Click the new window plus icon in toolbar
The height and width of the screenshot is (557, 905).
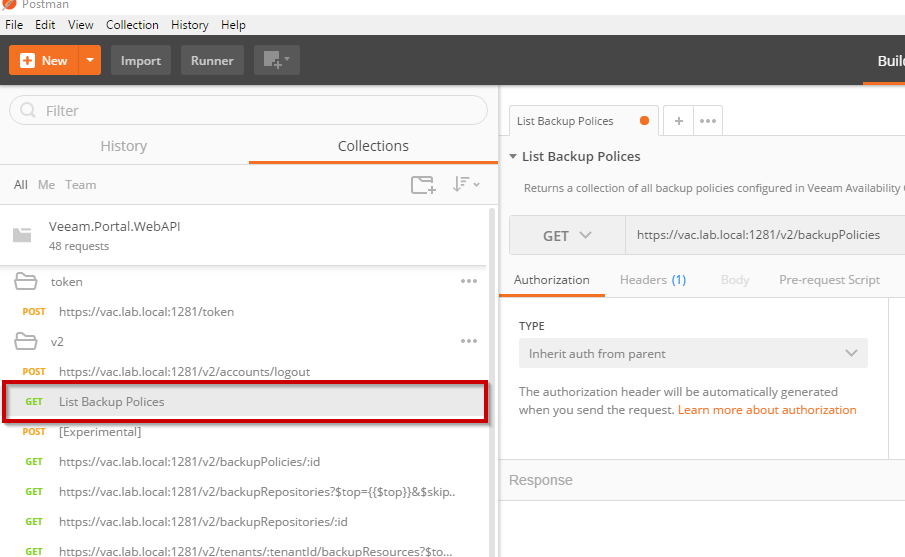point(276,60)
